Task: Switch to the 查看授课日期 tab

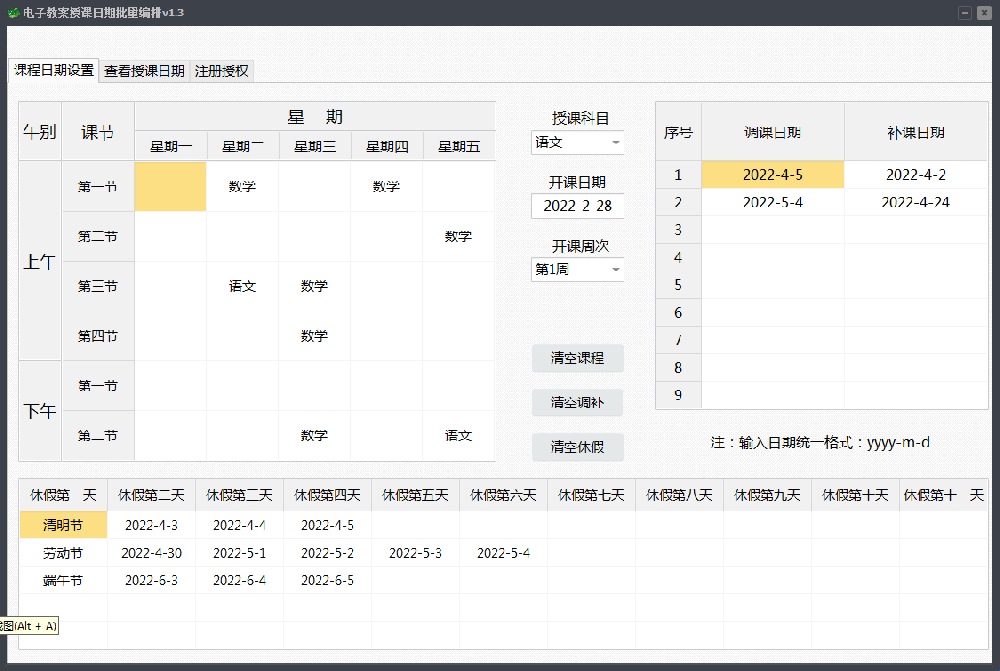Action: [144, 71]
